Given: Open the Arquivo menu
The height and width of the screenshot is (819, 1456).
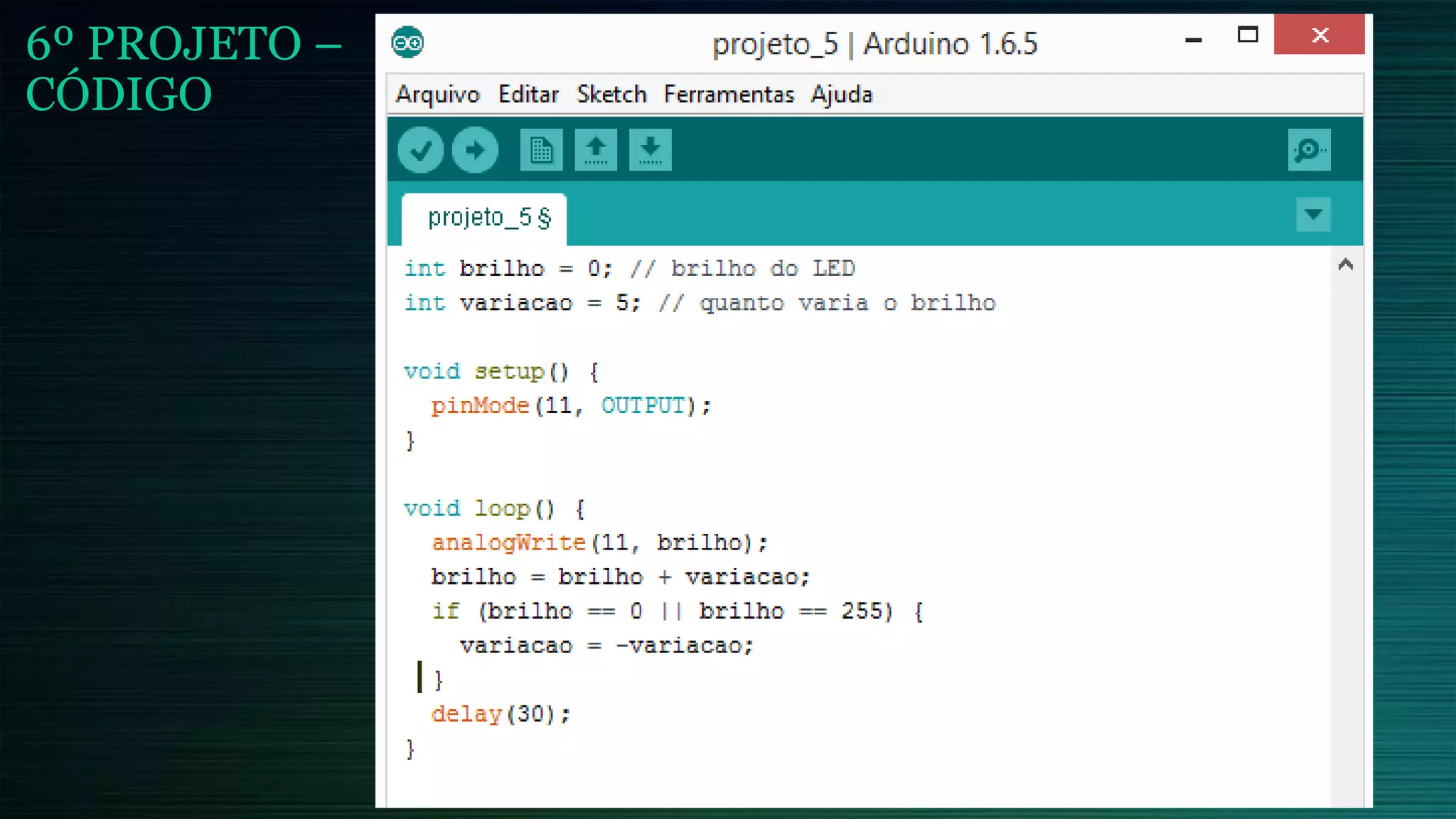Looking at the screenshot, I should [438, 95].
